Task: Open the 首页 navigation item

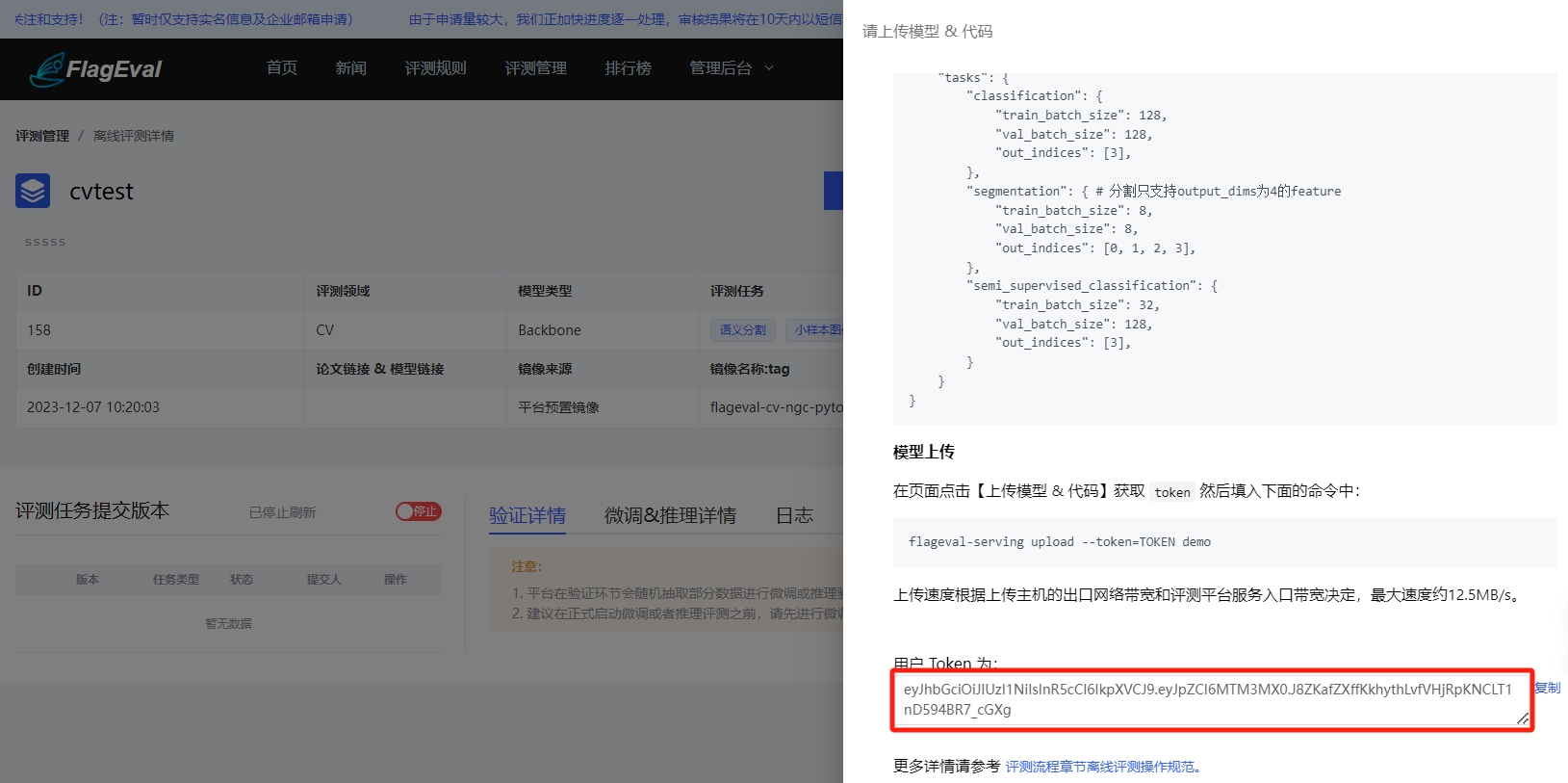Action: pos(281,68)
